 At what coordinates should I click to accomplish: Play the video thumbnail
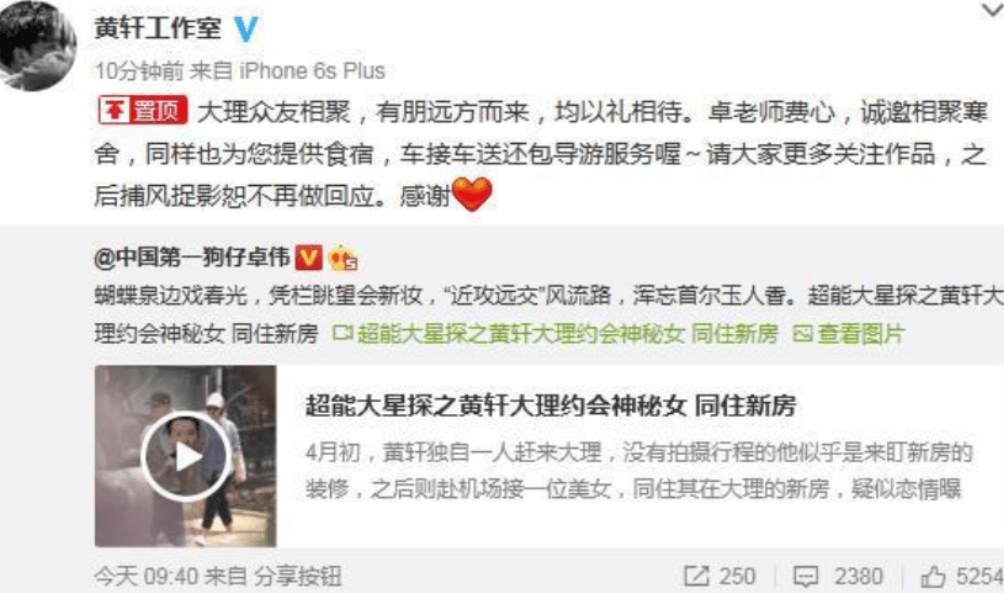click(x=186, y=456)
